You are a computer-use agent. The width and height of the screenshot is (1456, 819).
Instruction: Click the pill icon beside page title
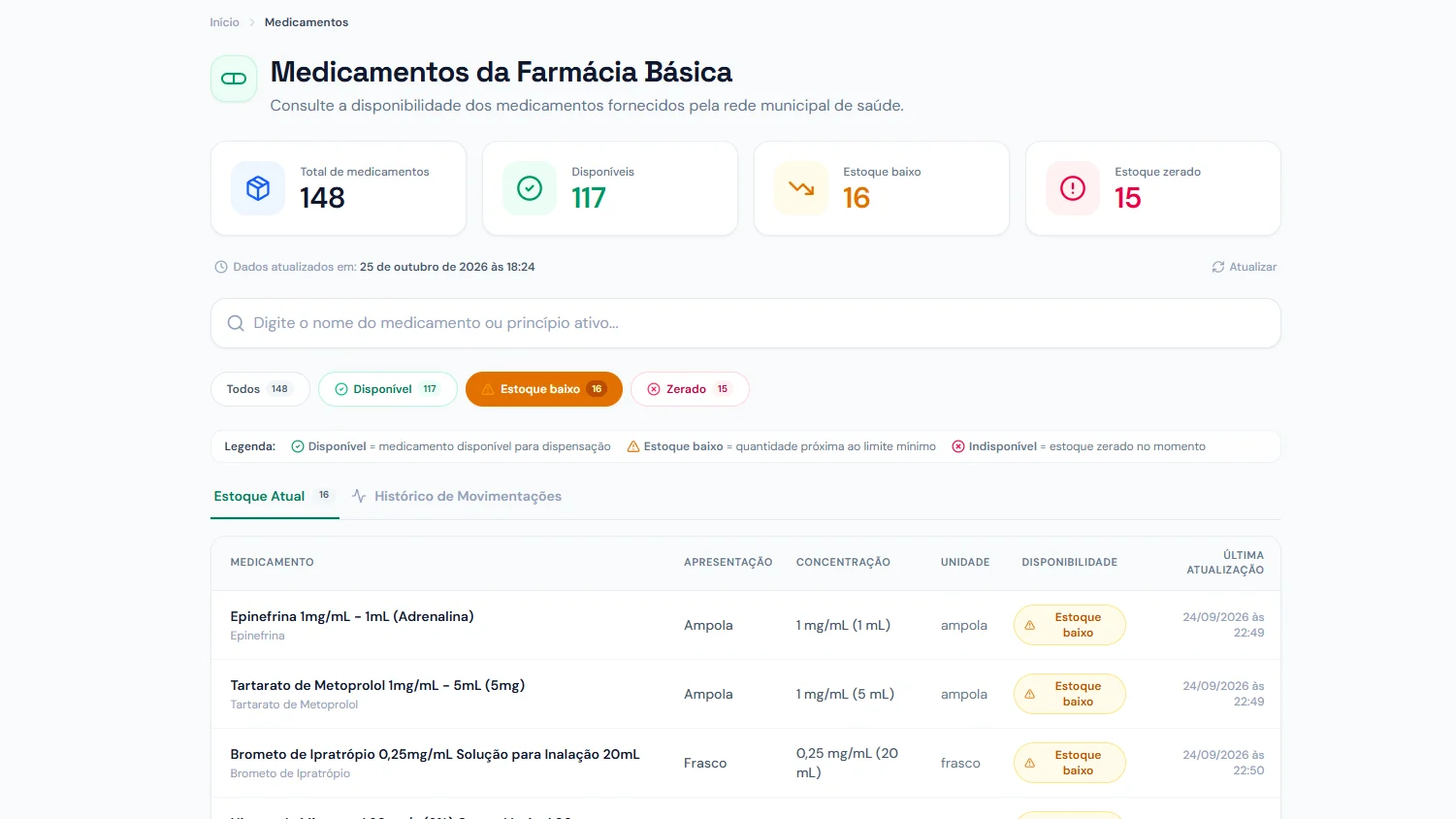click(x=234, y=79)
